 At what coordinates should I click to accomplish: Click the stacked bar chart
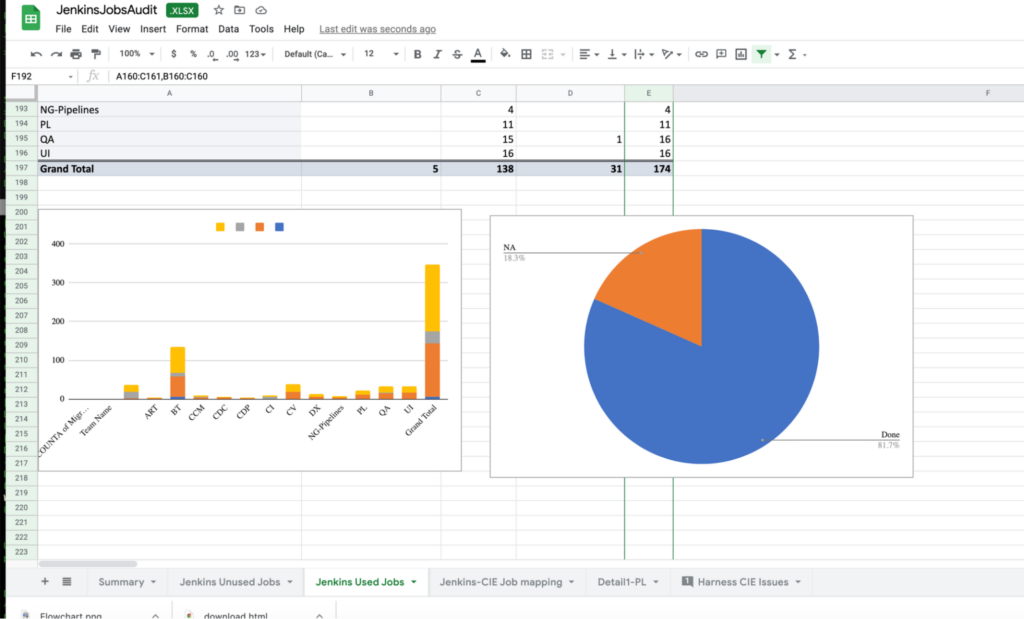[250, 340]
